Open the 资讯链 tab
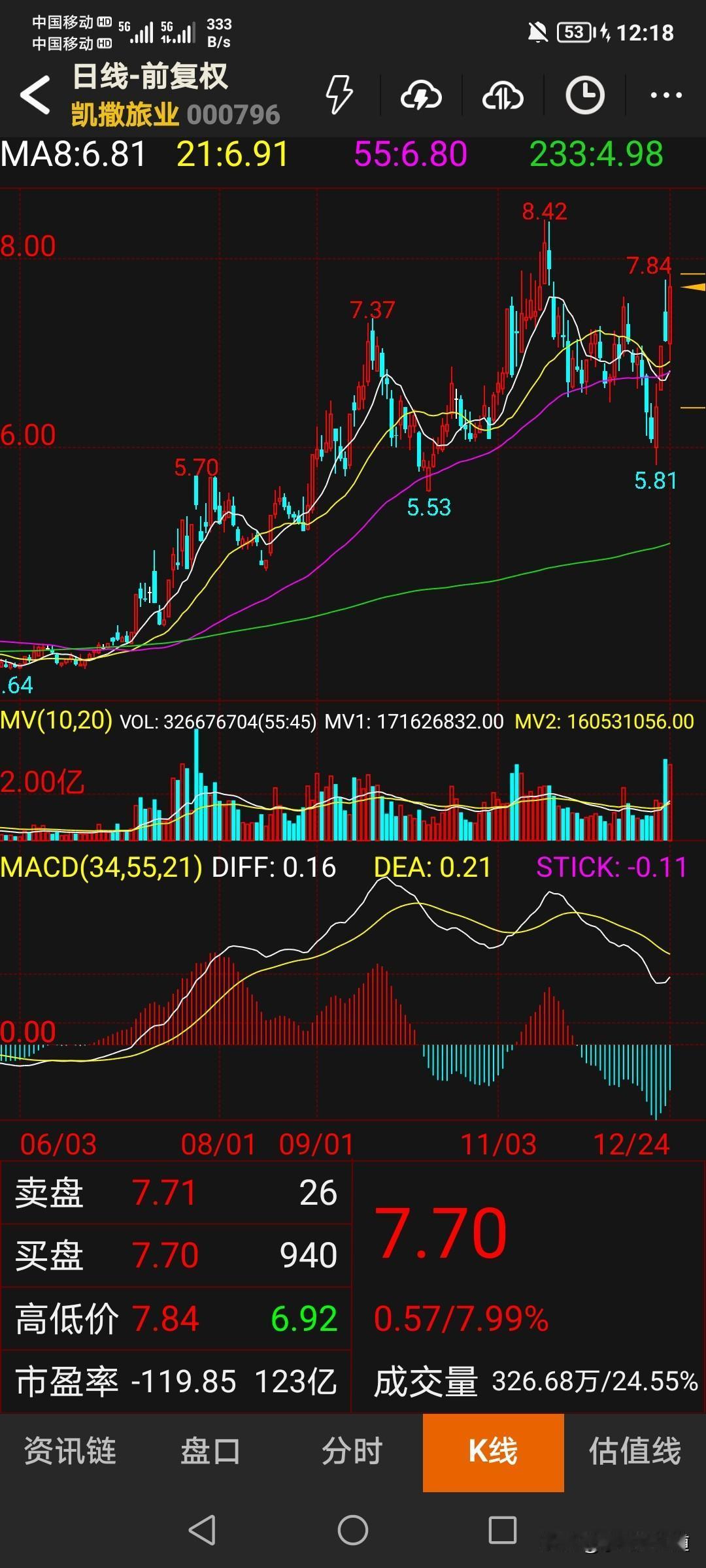The width and height of the screenshot is (706, 1568). pyautogui.click(x=70, y=1451)
